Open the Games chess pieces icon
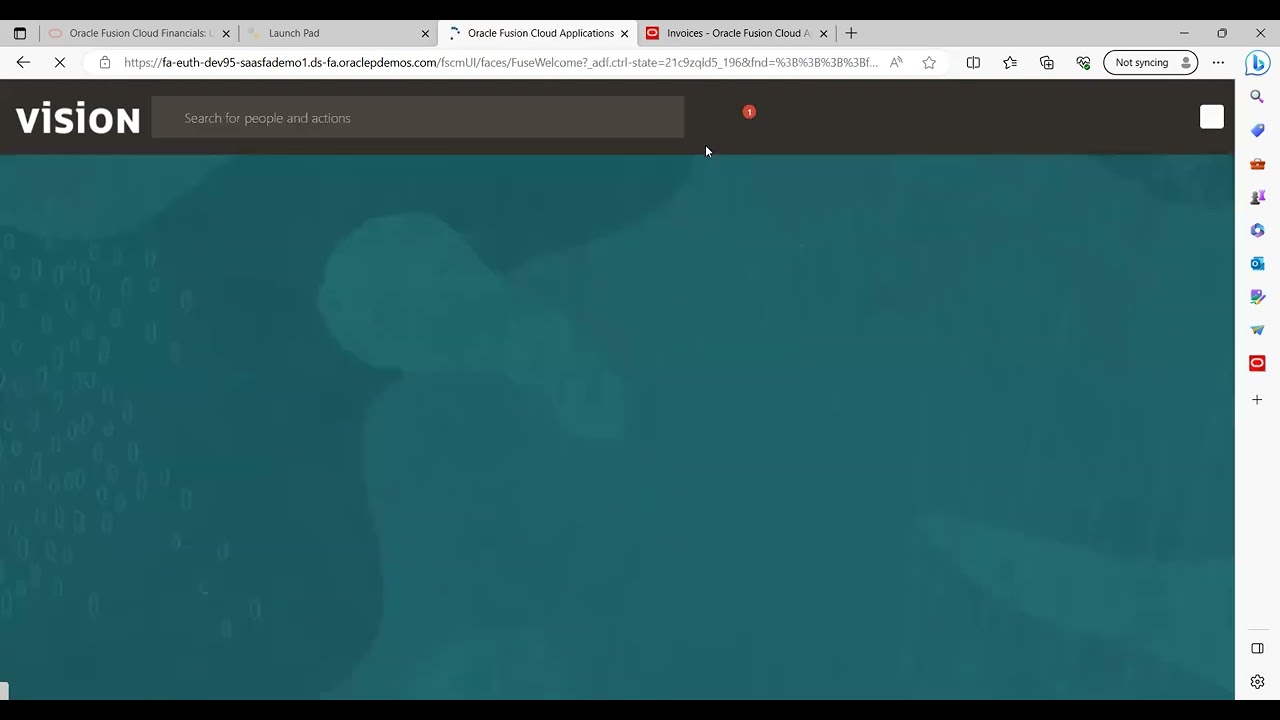This screenshot has height=720, width=1280. pos(1257,197)
